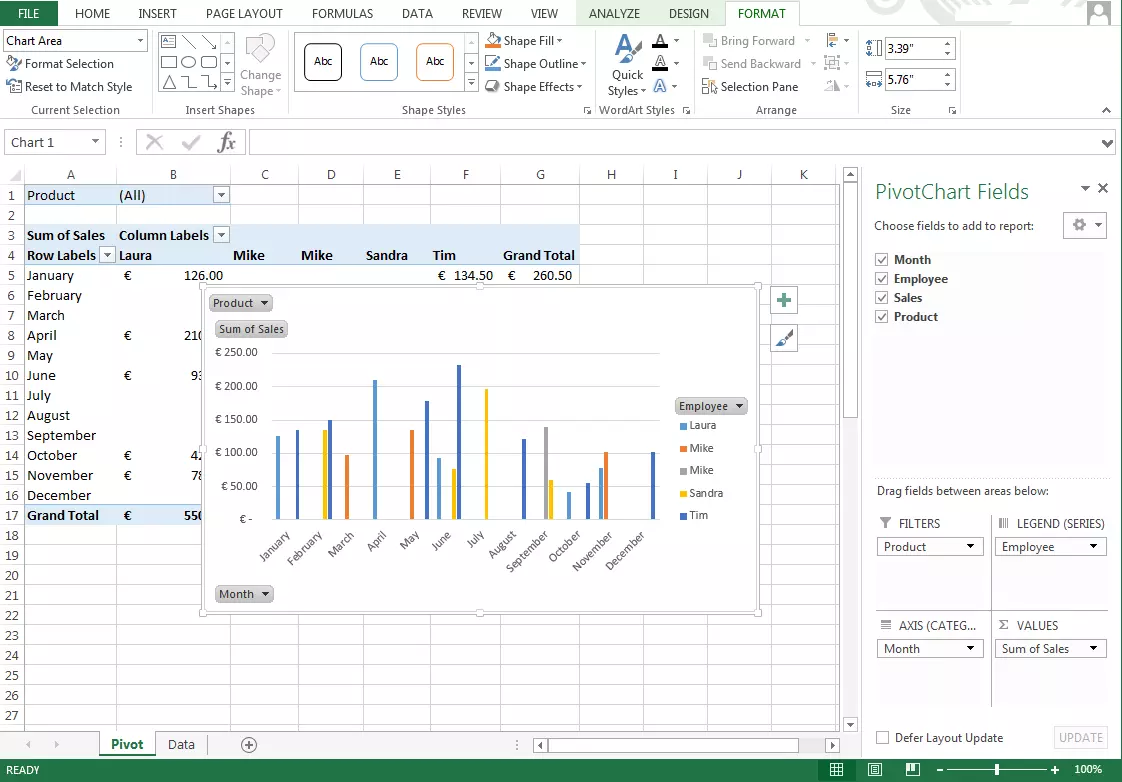Click the UPDATE button
The height and width of the screenshot is (782, 1122).
coord(1080,738)
